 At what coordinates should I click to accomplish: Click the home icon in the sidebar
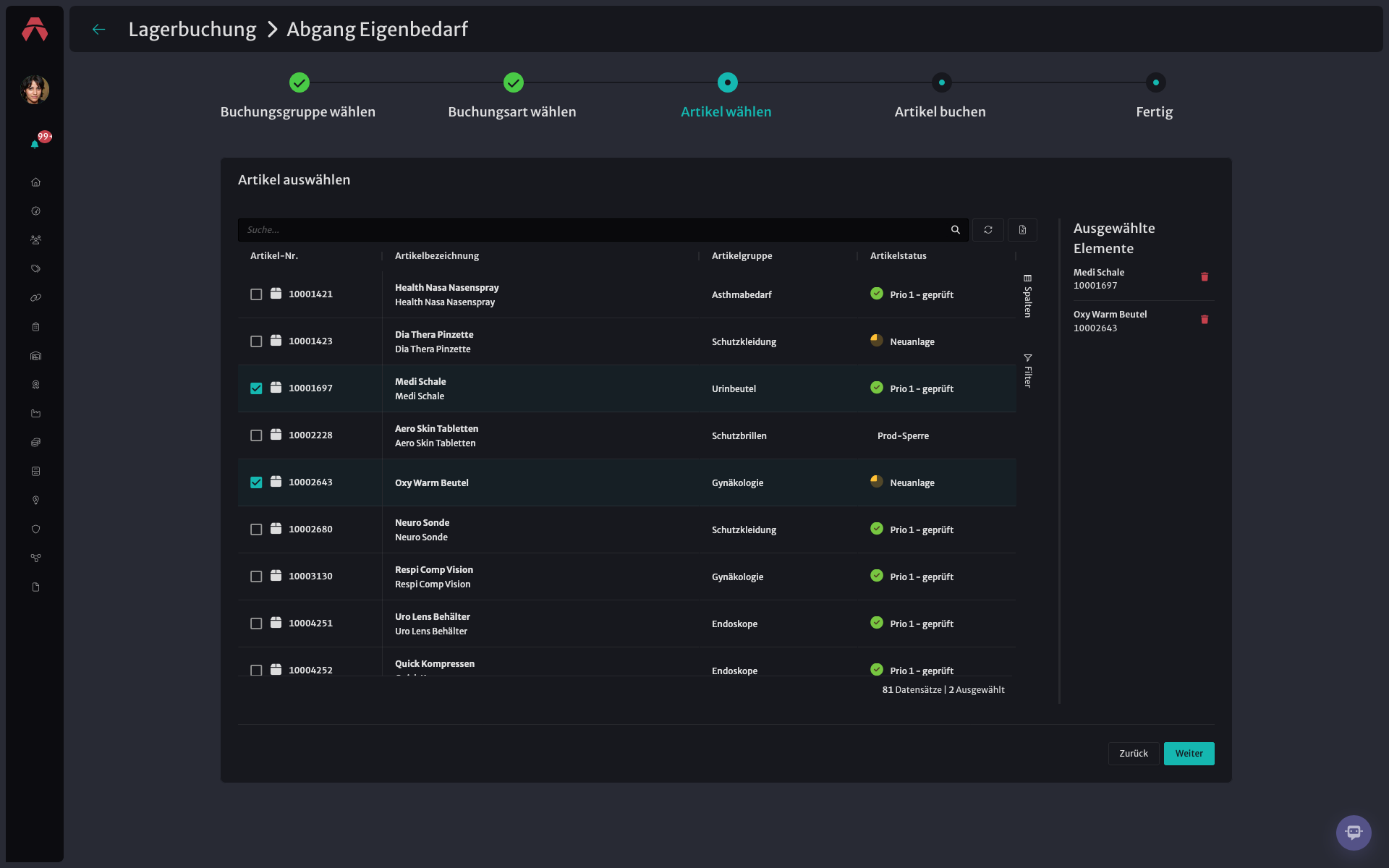(35, 182)
